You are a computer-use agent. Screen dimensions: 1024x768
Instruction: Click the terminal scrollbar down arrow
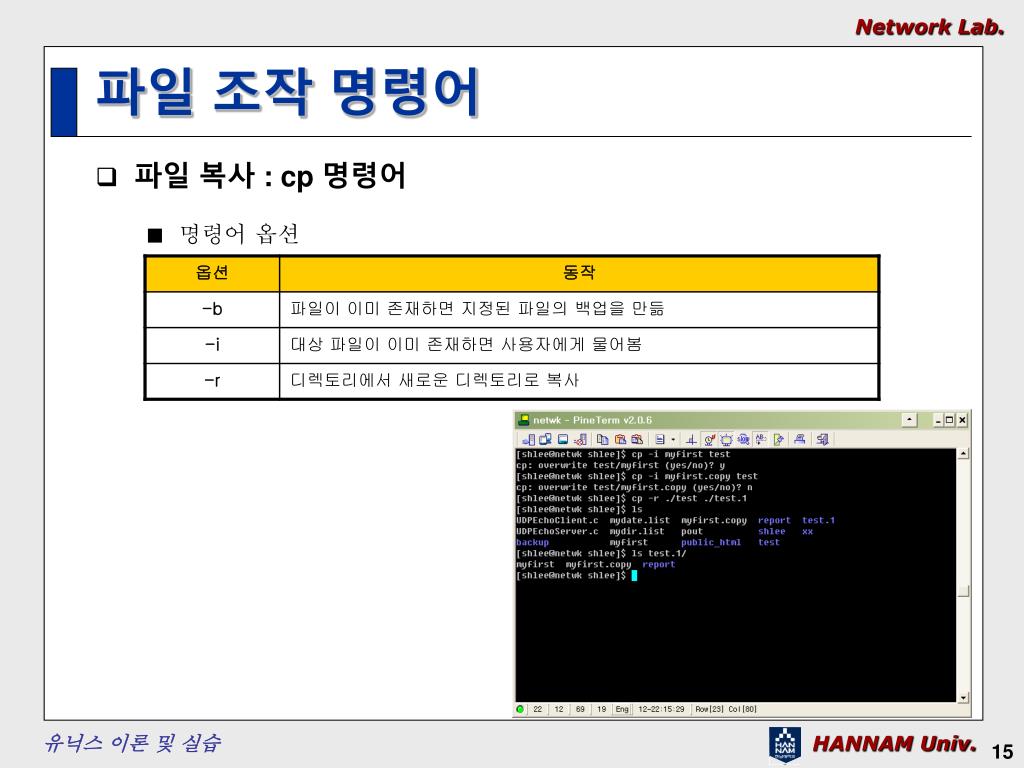(x=963, y=697)
